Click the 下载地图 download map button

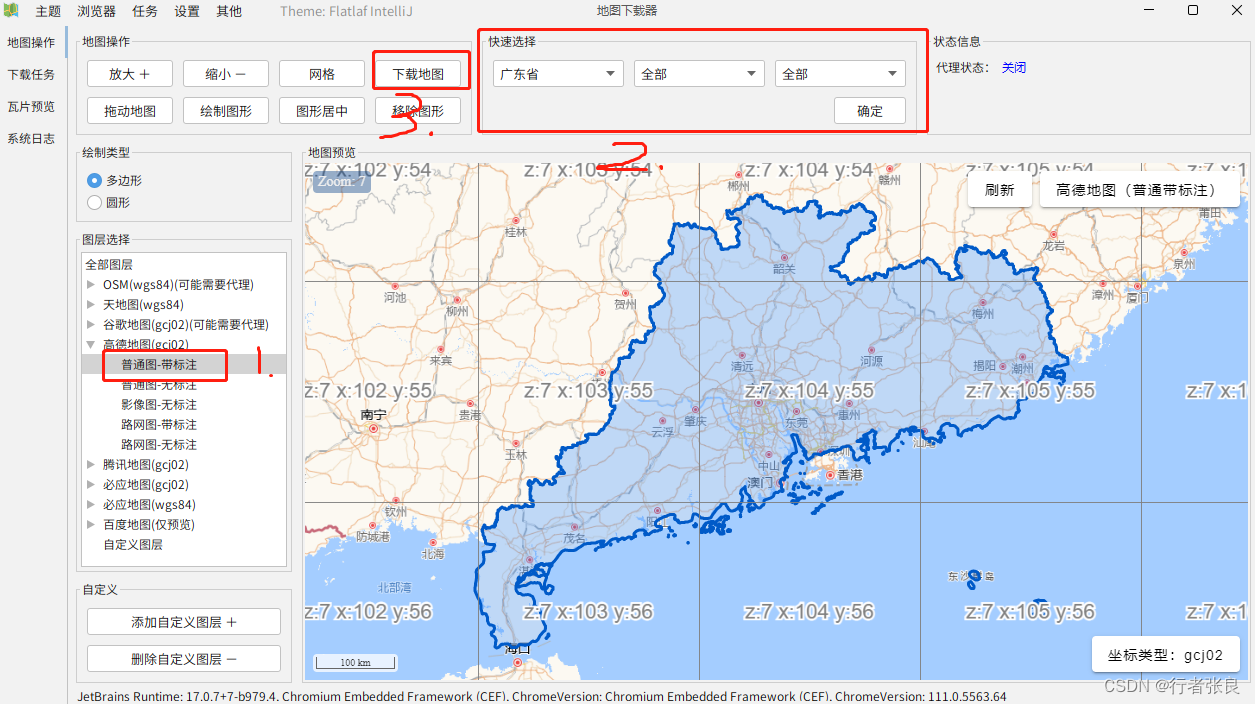pyautogui.click(x=418, y=74)
